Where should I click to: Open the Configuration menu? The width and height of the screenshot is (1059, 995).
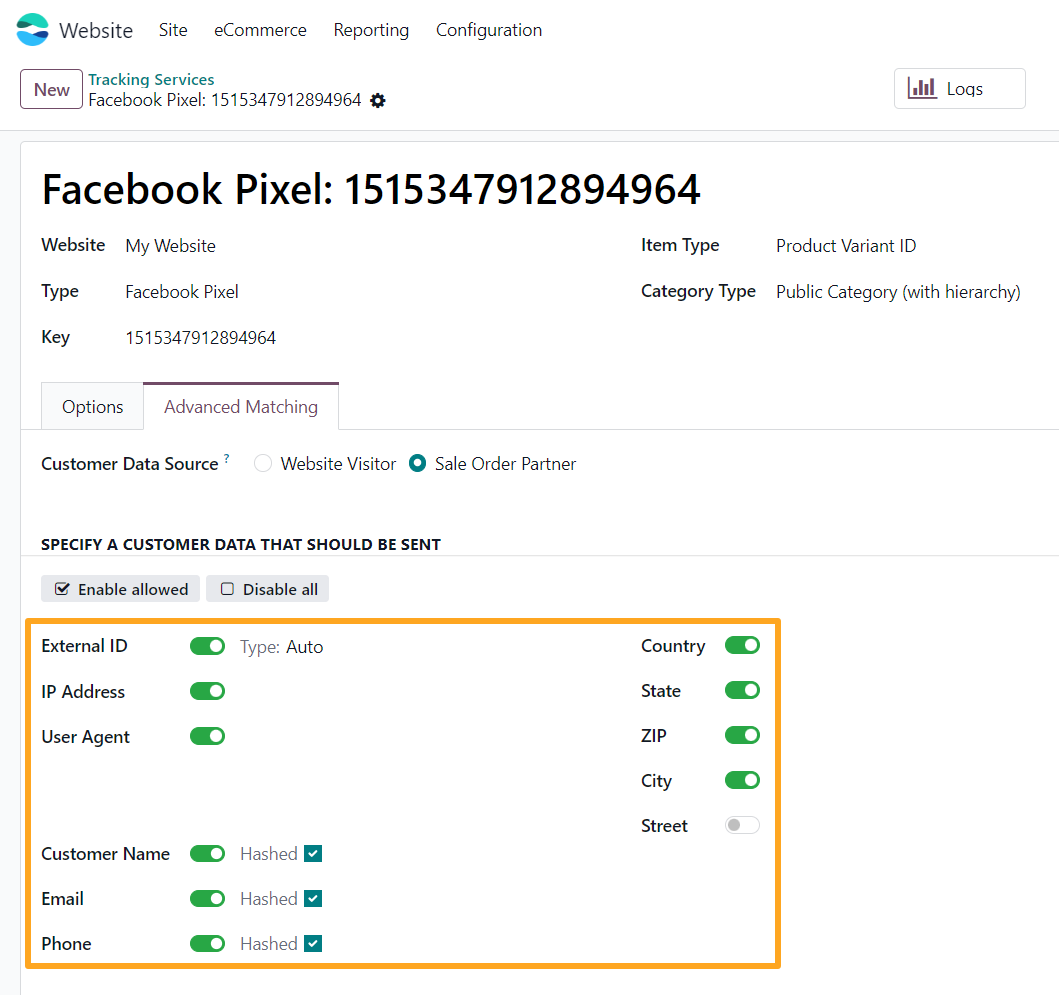[488, 30]
